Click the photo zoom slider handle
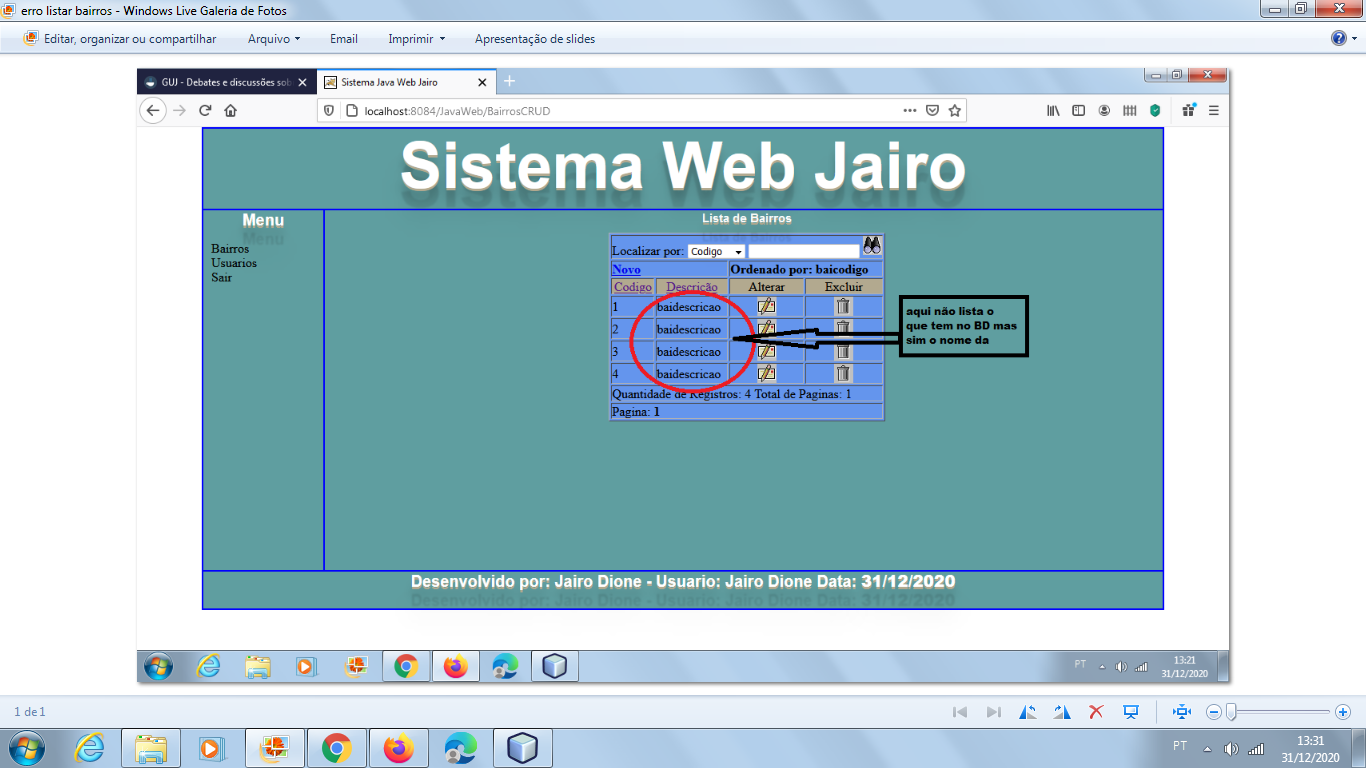This screenshot has width=1366, height=768. pyautogui.click(x=1231, y=712)
